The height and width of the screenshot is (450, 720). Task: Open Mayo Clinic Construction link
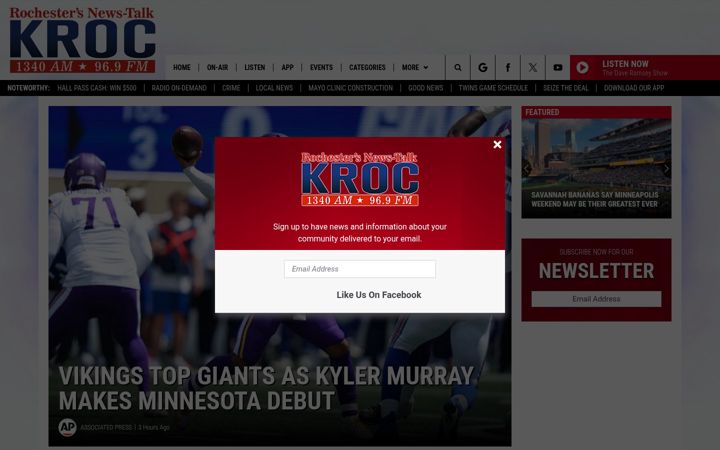tap(350, 88)
